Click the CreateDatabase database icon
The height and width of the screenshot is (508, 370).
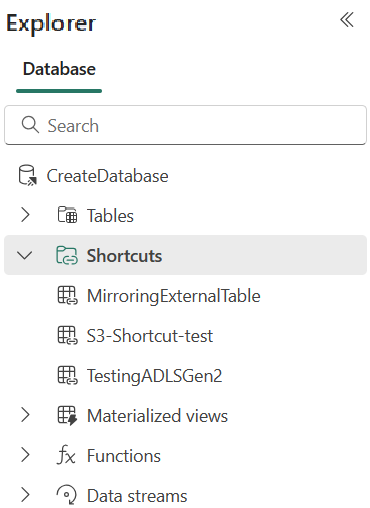(x=27, y=175)
